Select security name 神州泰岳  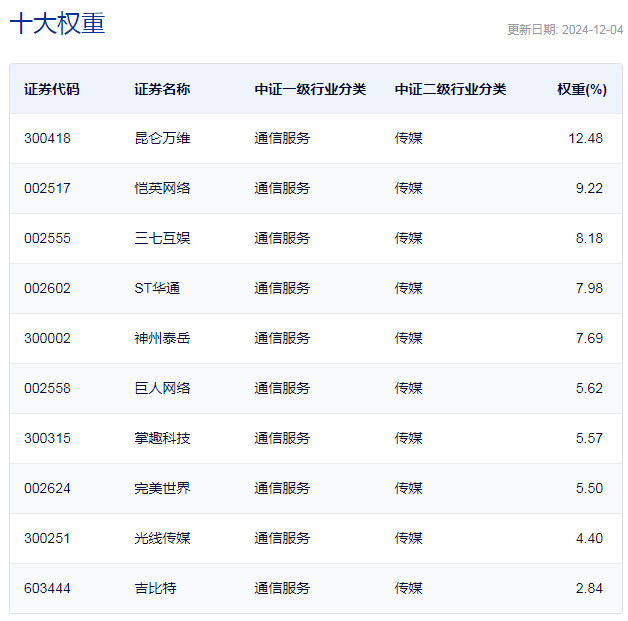(x=162, y=338)
